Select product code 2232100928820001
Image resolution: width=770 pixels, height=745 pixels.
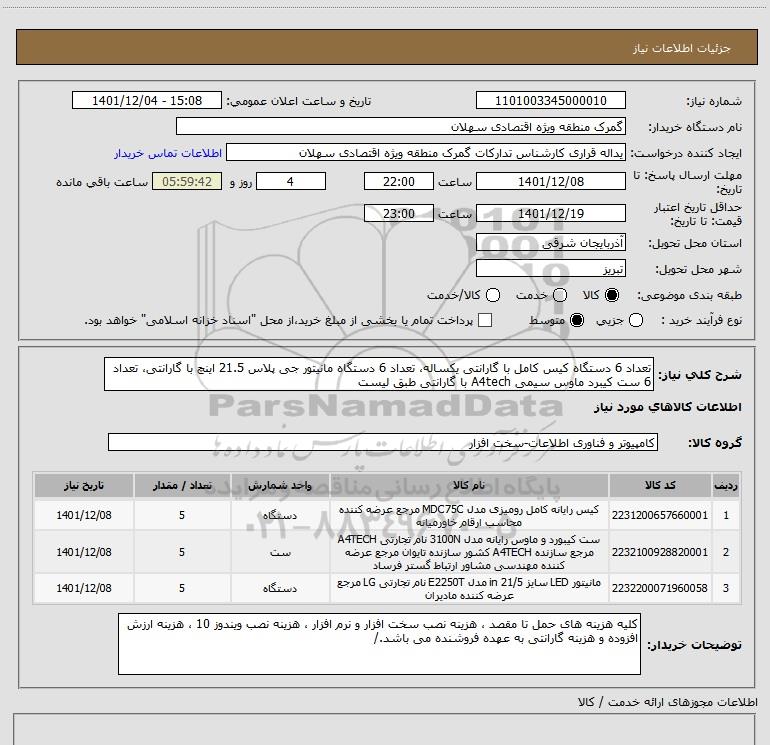click(660, 552)
